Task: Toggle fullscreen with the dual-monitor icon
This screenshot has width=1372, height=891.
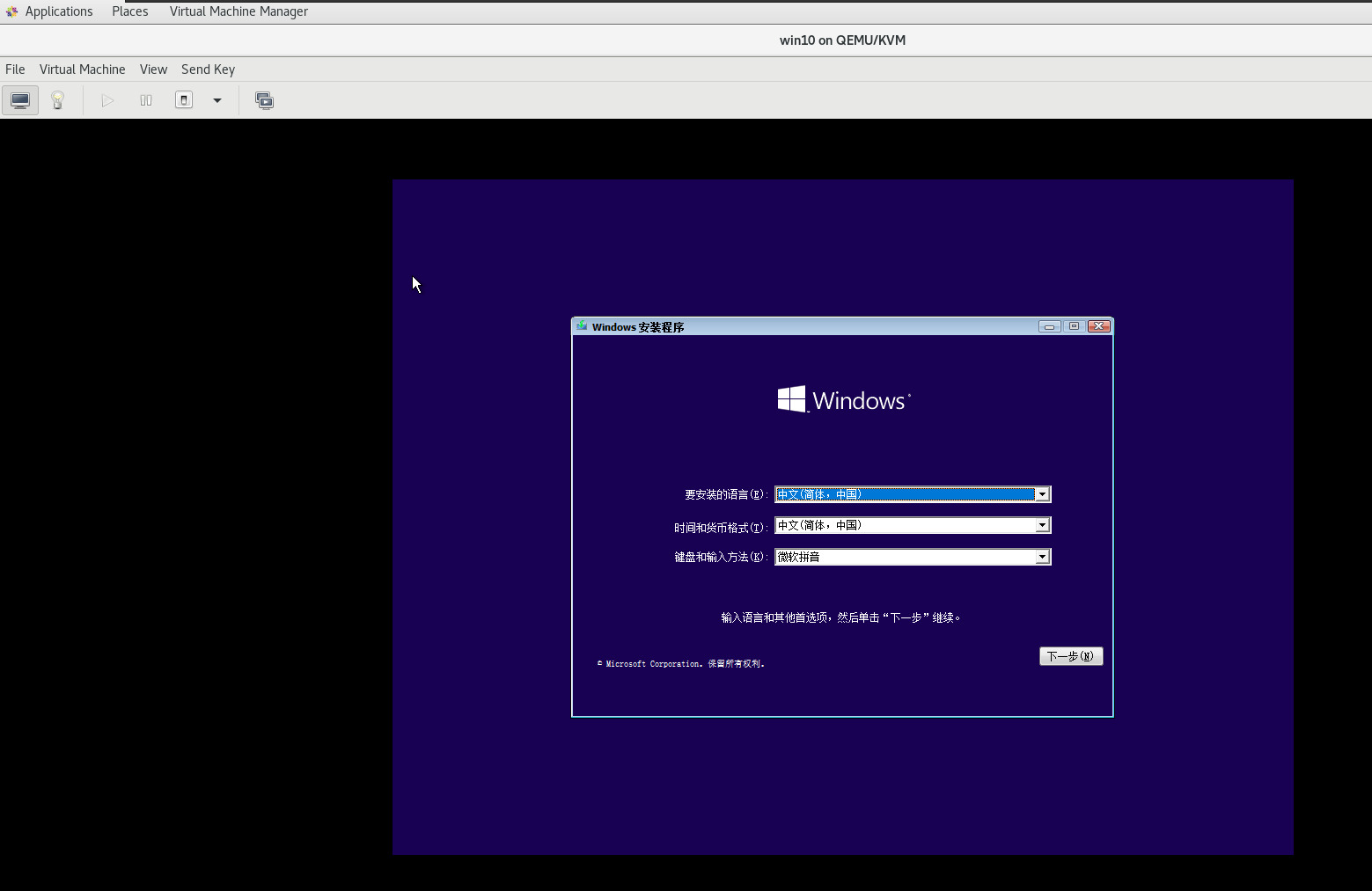Action: coord(264,99)
